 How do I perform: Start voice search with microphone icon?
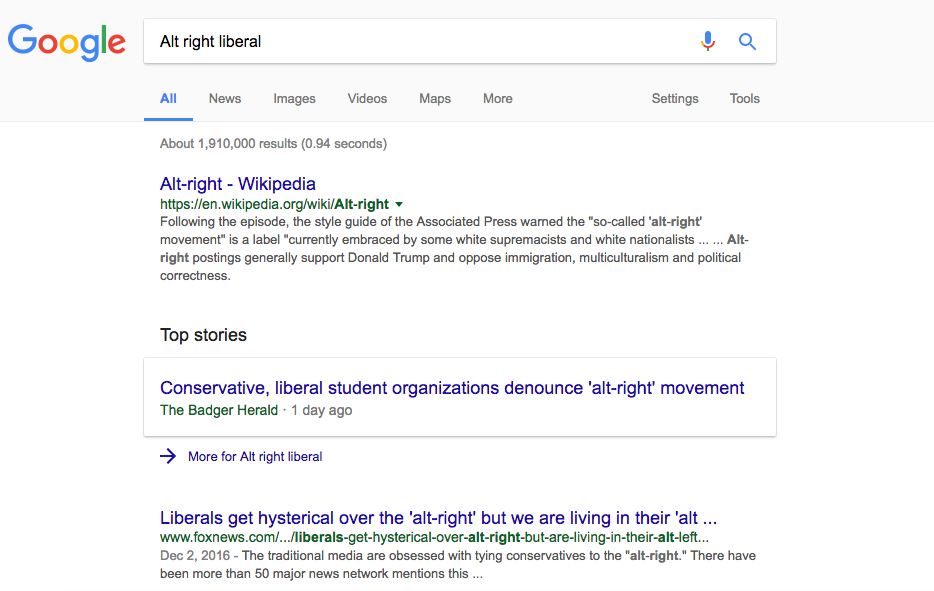pos(708,41)
